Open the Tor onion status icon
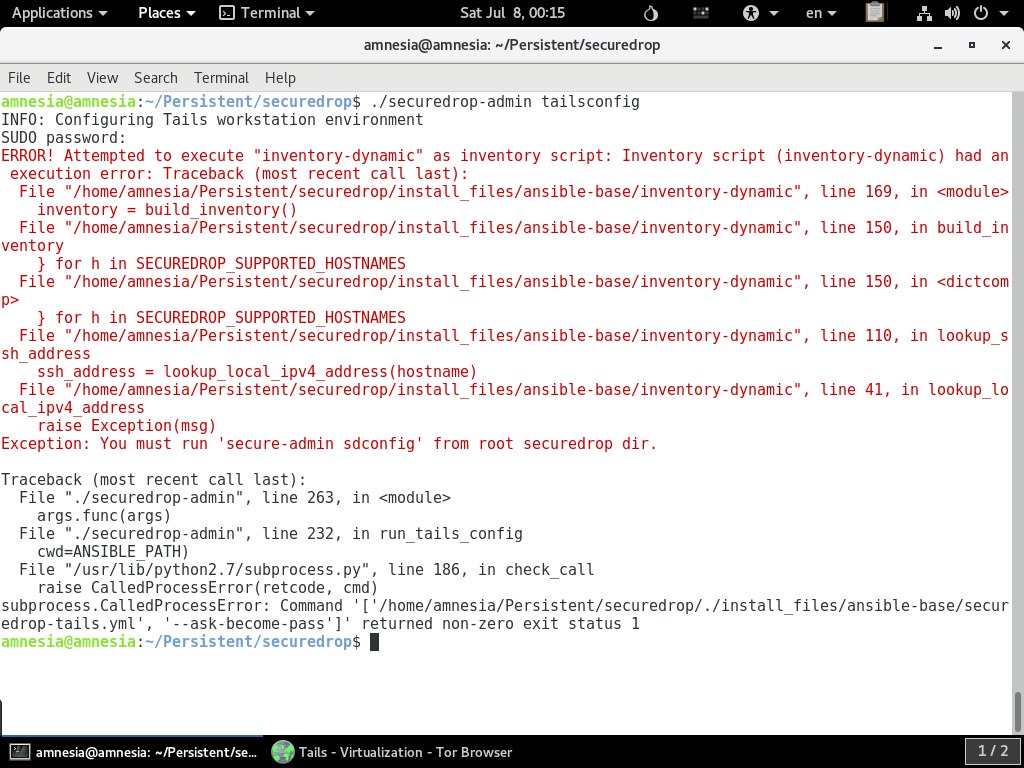1024x768 pixels. tap(650, 13)
